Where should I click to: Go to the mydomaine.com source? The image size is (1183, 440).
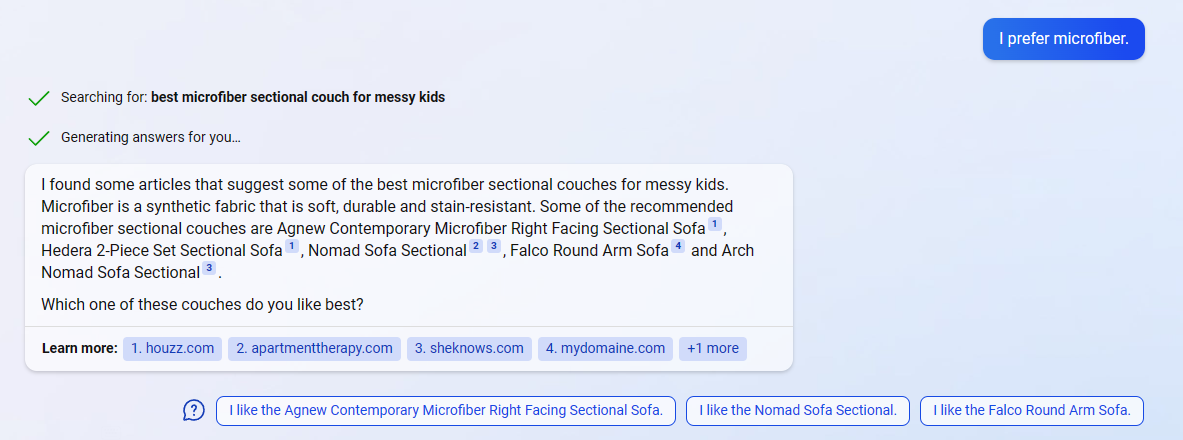click(605, 348)
